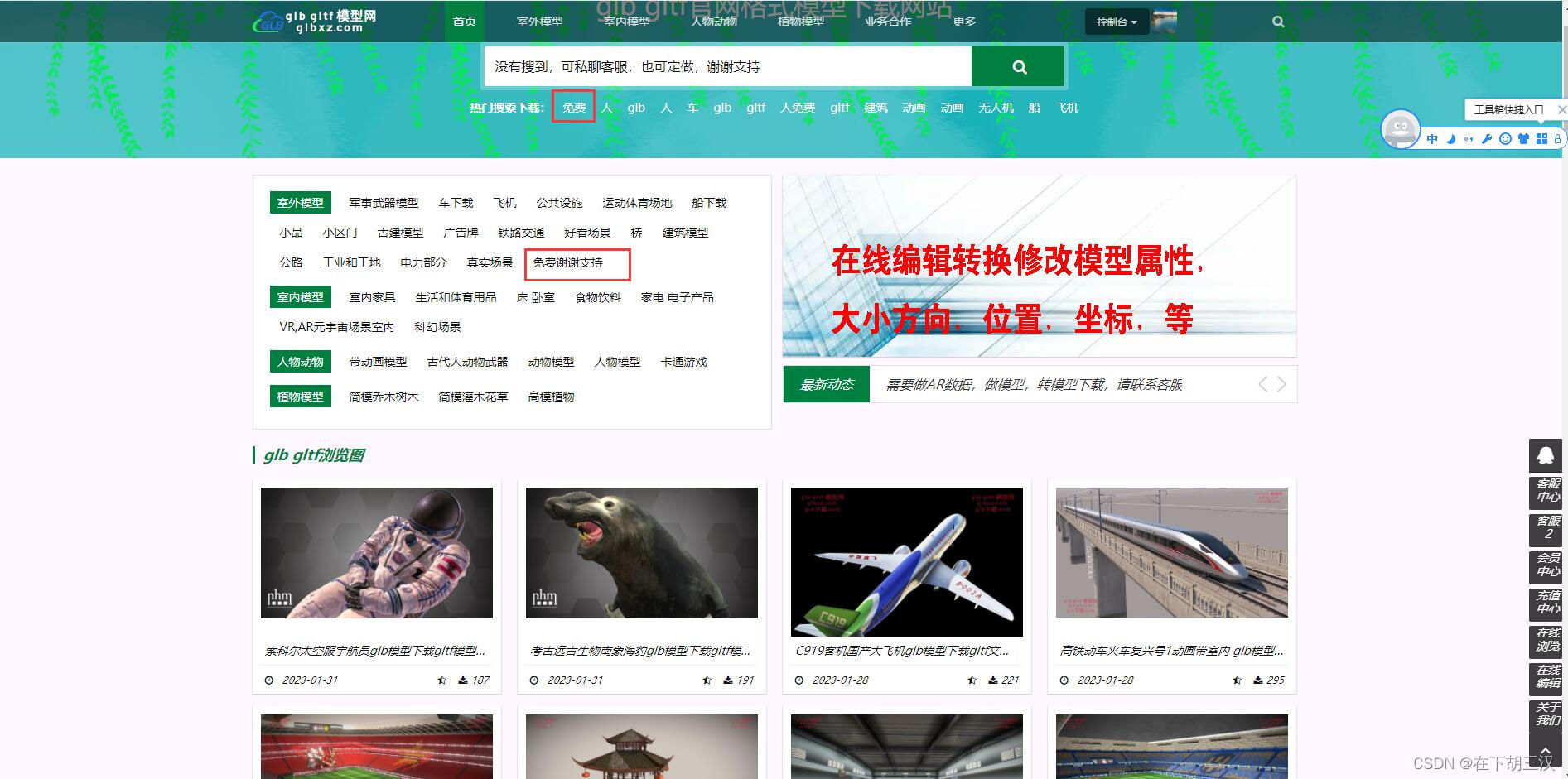
Task: Open the 更多 nav menu
Action: click(x=964, y=22)
